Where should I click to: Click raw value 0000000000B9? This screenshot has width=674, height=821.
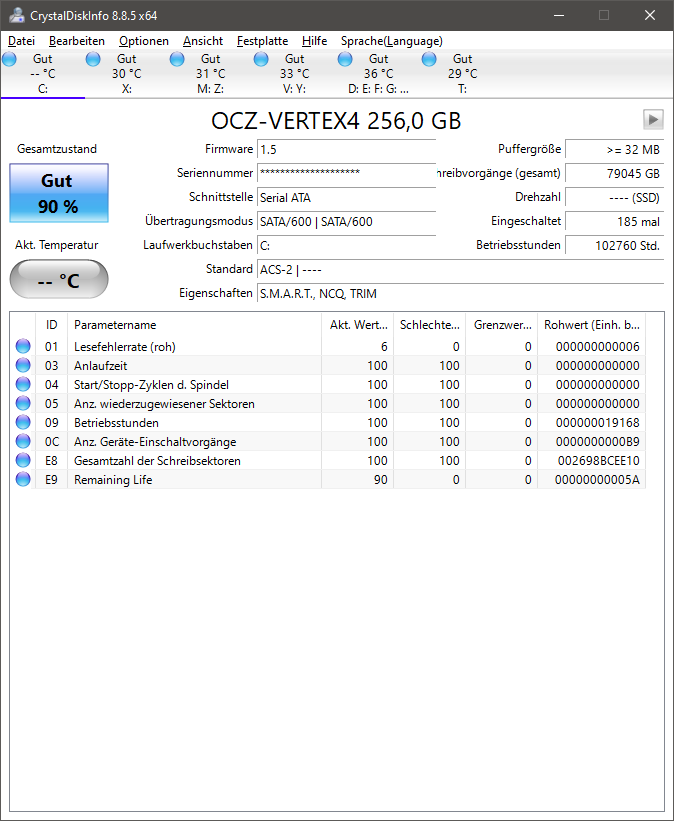[x=598, y=442]
